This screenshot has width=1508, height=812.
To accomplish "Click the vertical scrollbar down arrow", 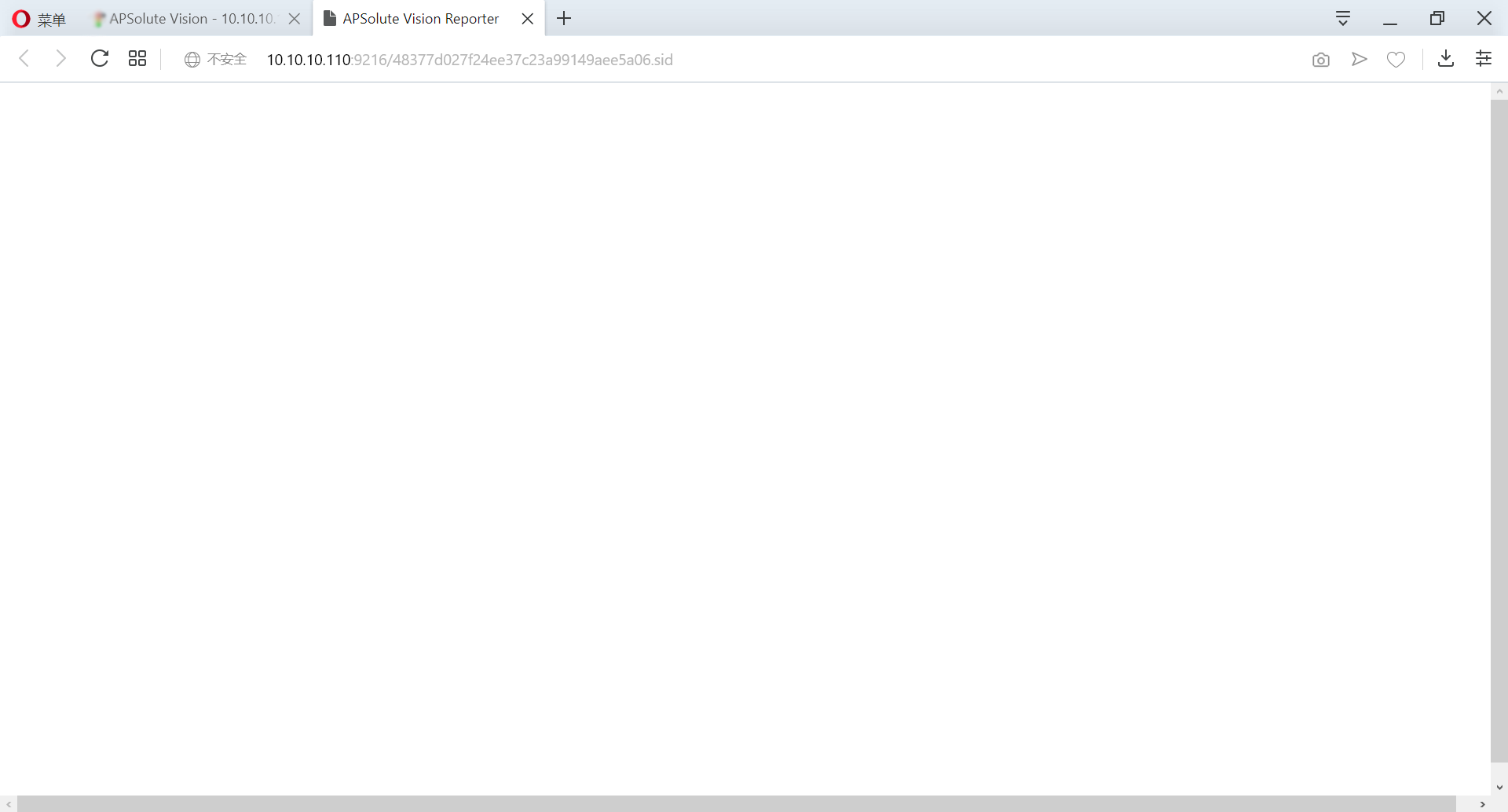I will click(1499, 787).
